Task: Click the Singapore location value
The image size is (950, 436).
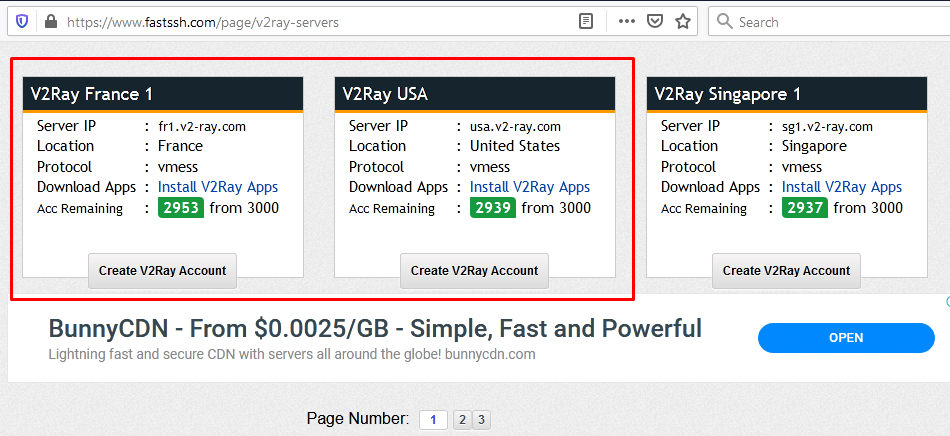Action: [x=814, y=146]
